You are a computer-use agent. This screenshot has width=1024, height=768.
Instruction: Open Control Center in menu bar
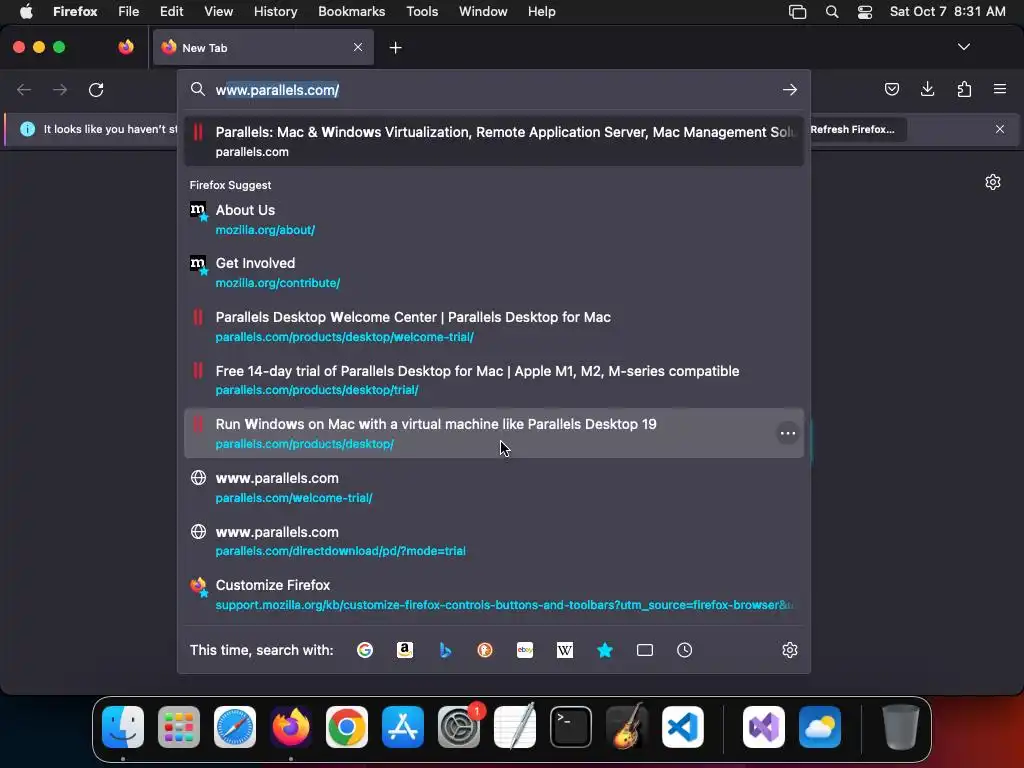tap(865, 12)
